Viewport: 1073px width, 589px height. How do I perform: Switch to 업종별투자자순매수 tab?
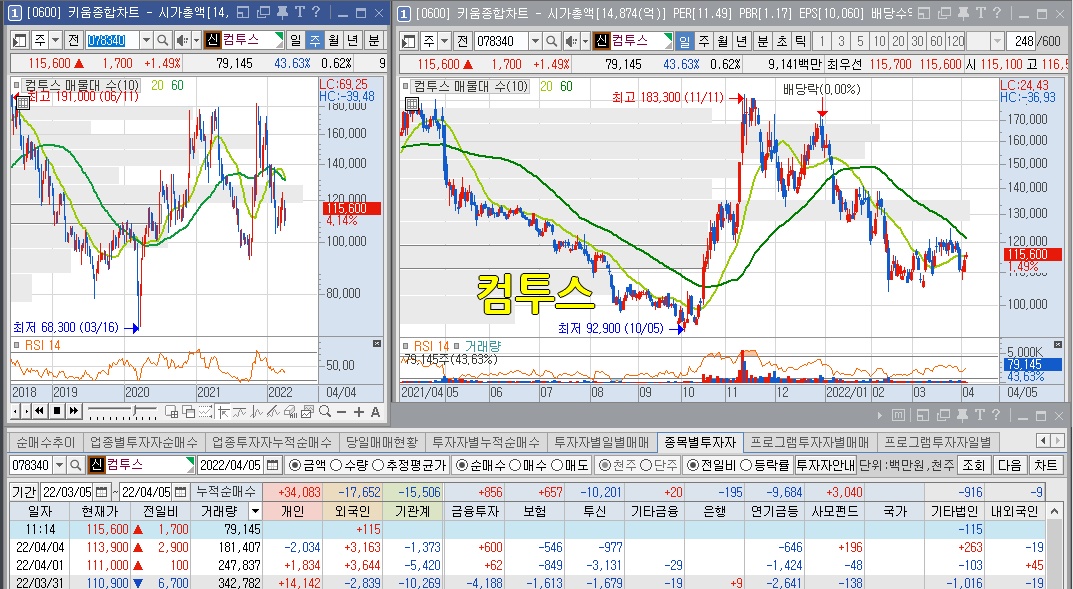[143, 442]
